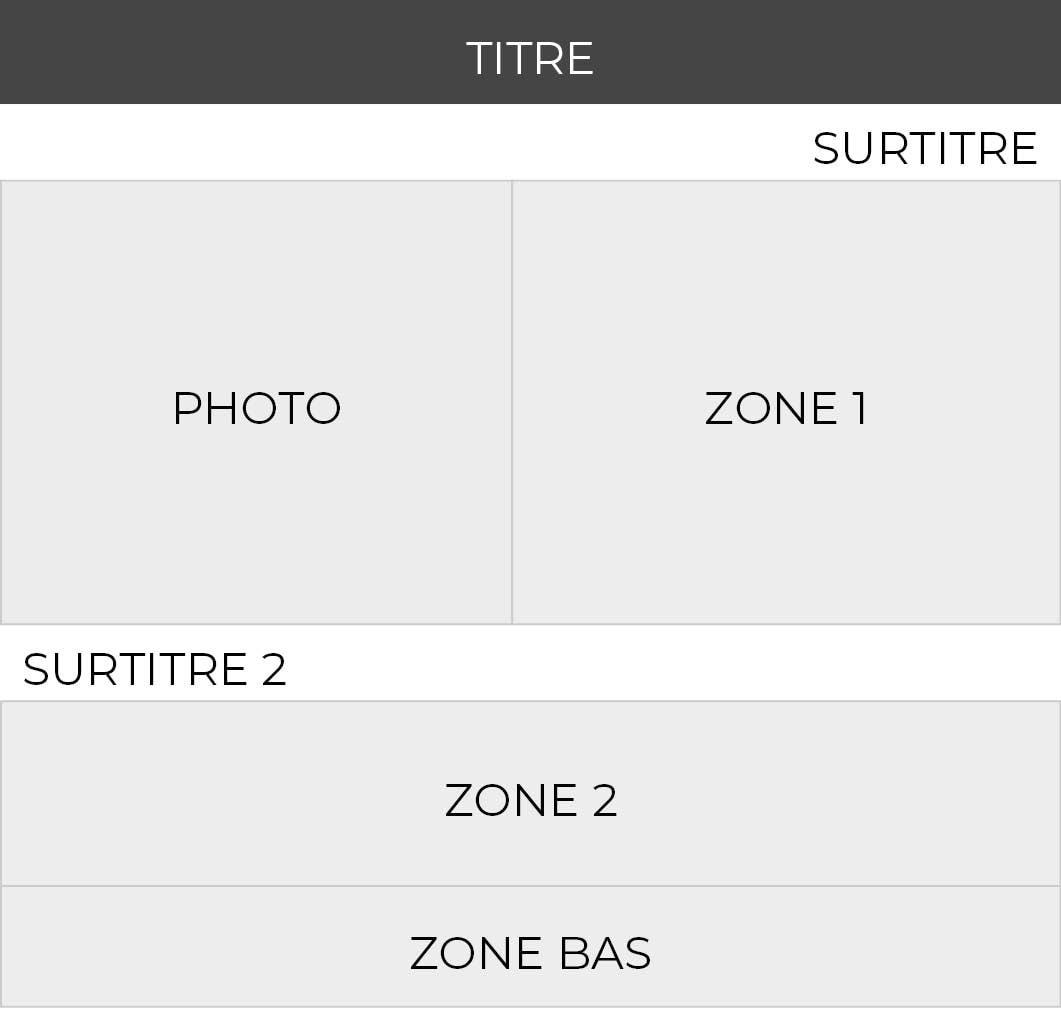Click the digit 2 in SURTITRE 2
Screen dimensions: 1061x1010
(x=273, y=669)
